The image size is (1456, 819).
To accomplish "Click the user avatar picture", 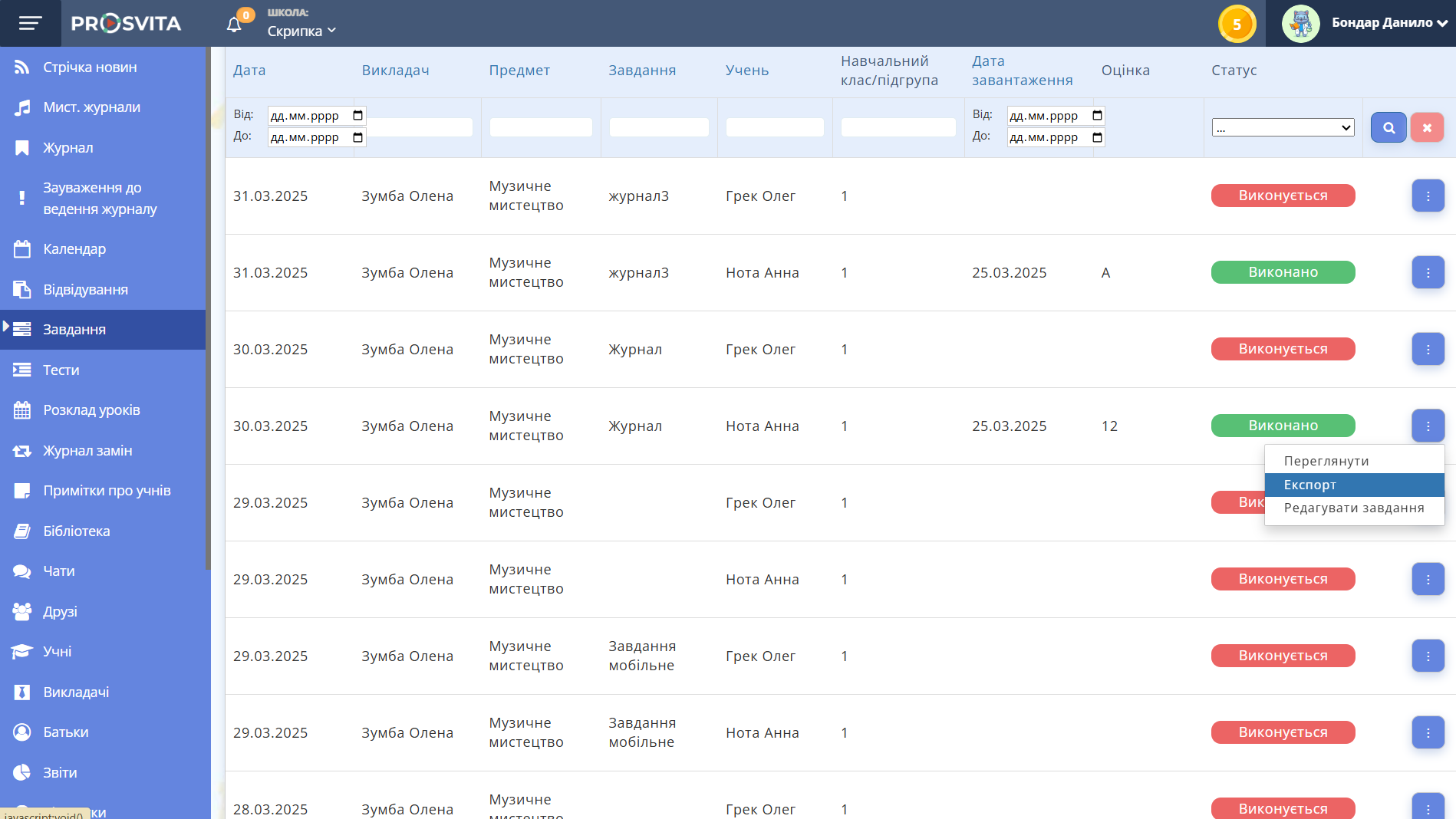I will point(1300,24).
